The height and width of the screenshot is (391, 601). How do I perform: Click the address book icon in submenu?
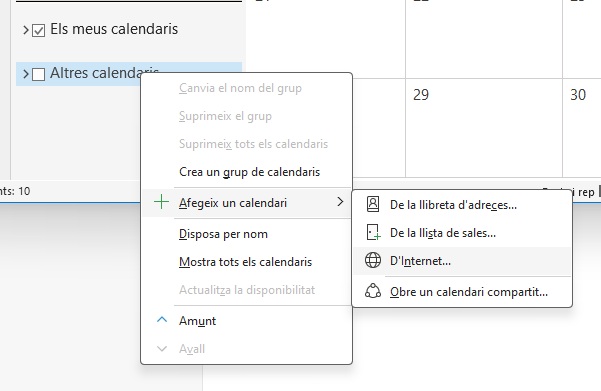point(373,204)
